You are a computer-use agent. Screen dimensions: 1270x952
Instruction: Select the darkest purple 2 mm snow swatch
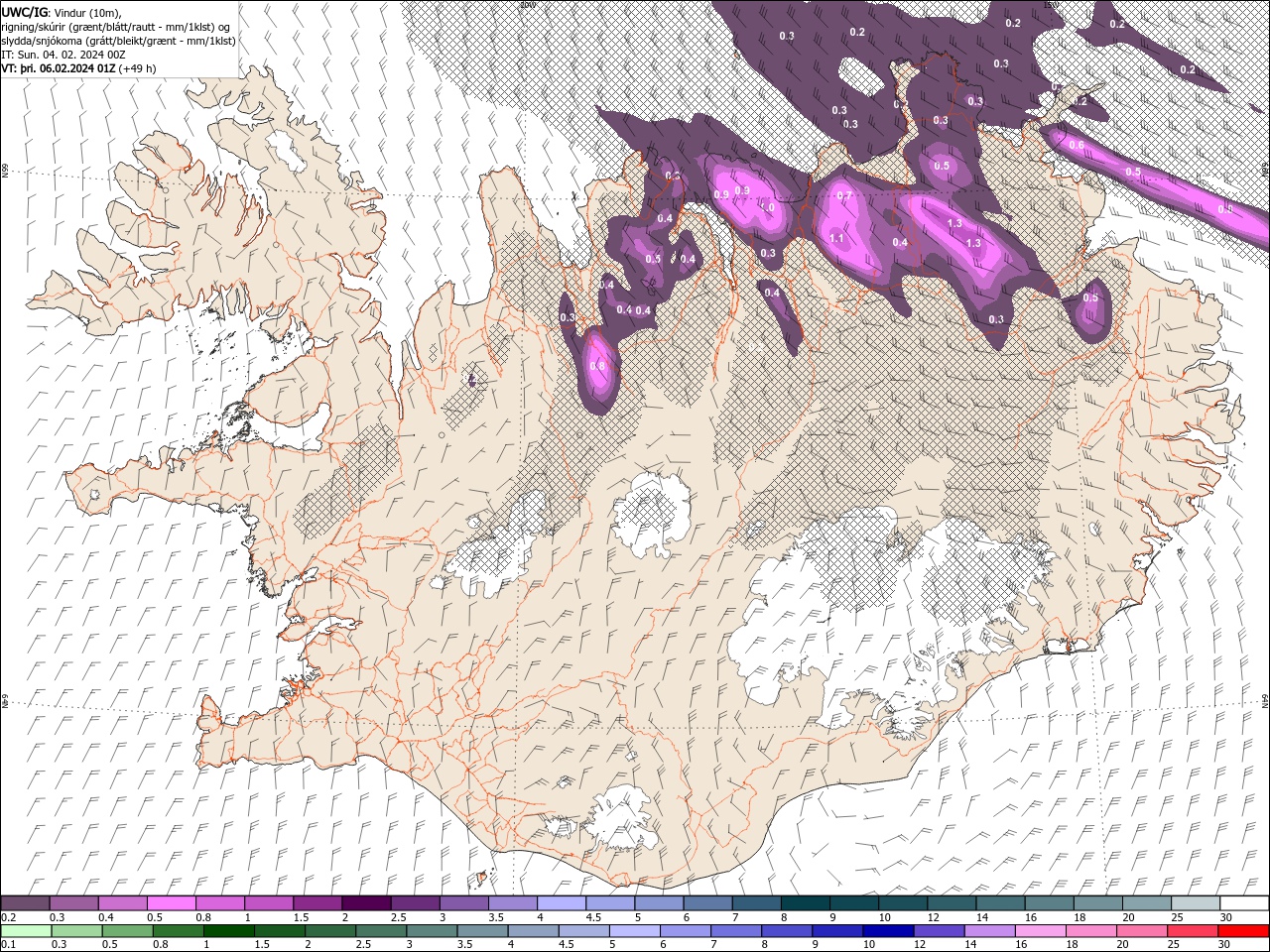pyautogui.click(x=366, y=903)
